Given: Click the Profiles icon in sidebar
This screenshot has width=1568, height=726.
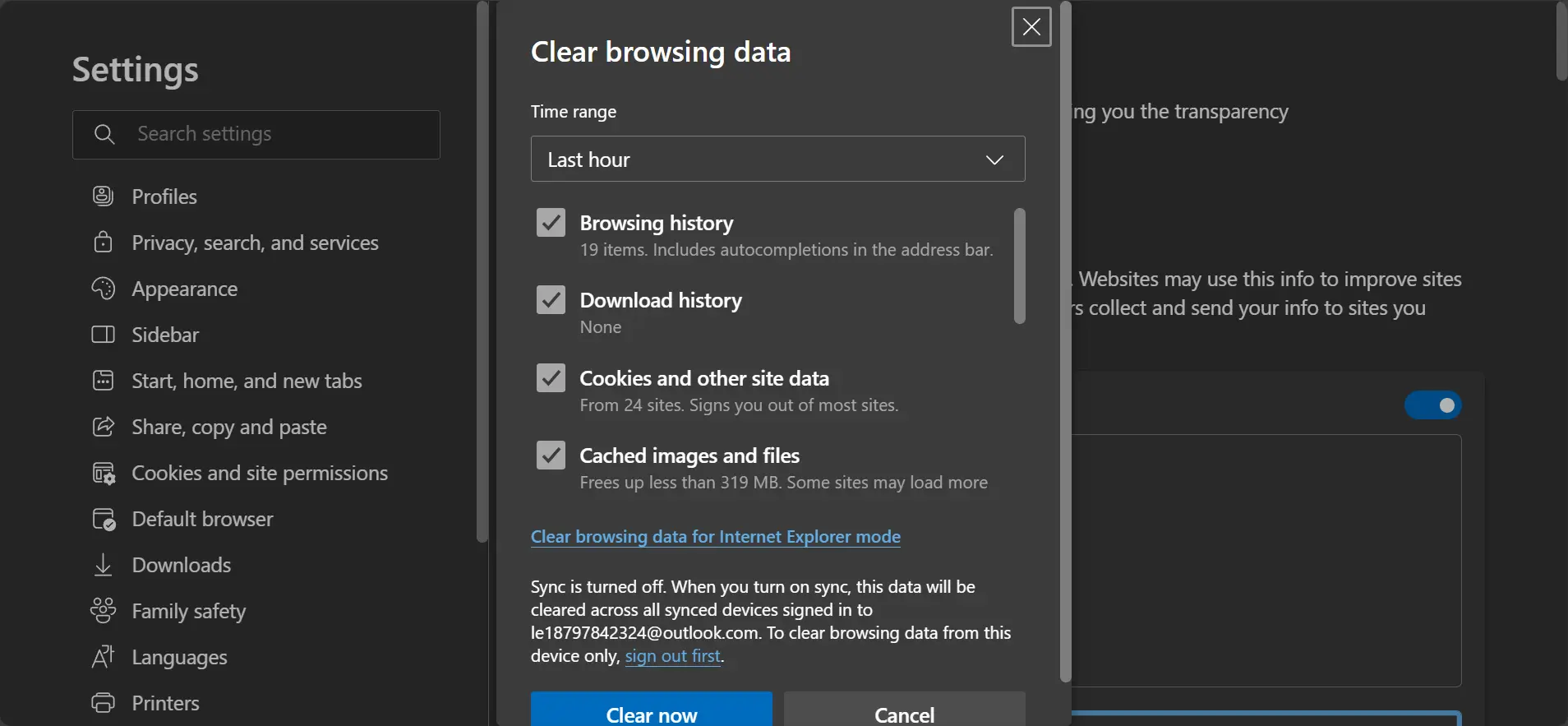Looking at the screenshot, I should [x=103, y=196].
